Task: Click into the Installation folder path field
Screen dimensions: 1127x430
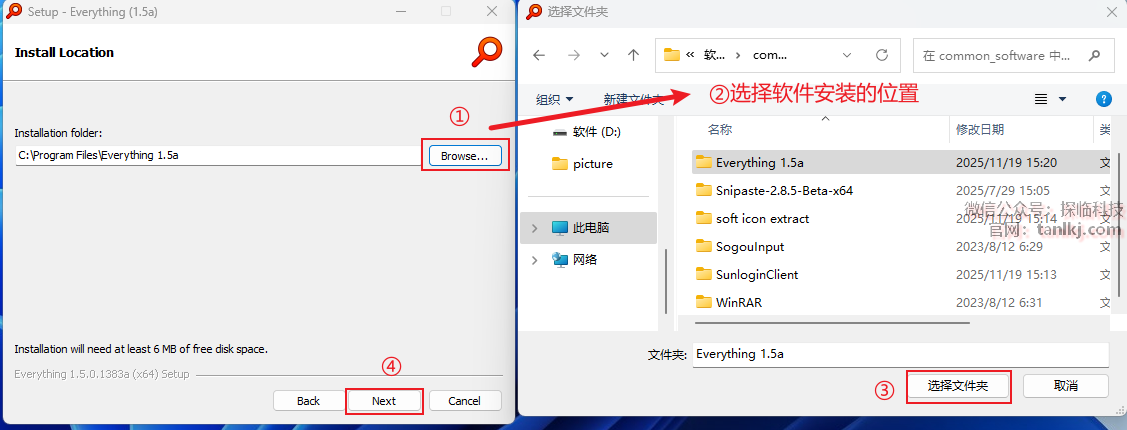Action: click(x=219, y=155)
